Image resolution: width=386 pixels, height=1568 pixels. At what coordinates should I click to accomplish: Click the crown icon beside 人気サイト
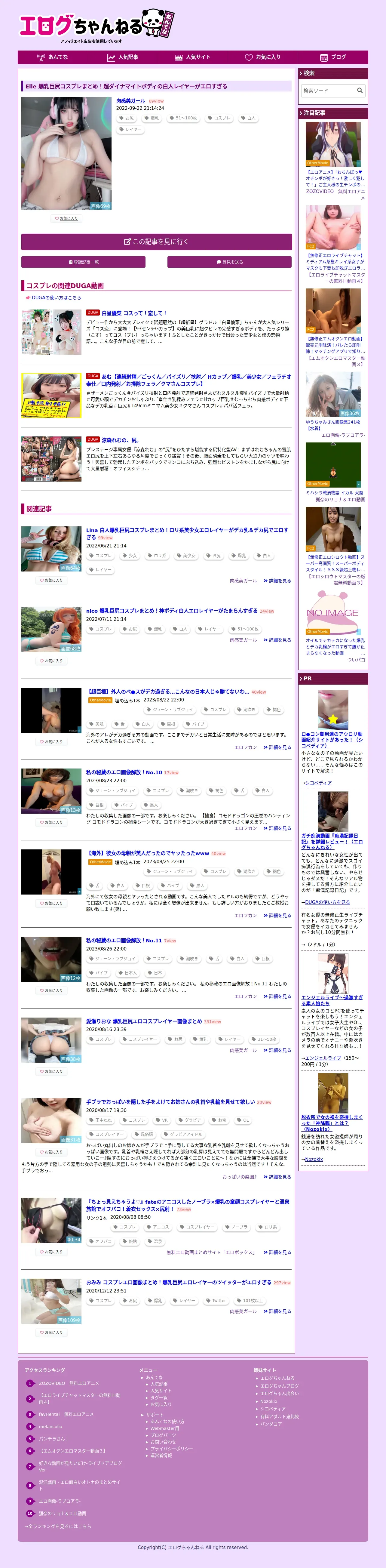pos(179,57)
